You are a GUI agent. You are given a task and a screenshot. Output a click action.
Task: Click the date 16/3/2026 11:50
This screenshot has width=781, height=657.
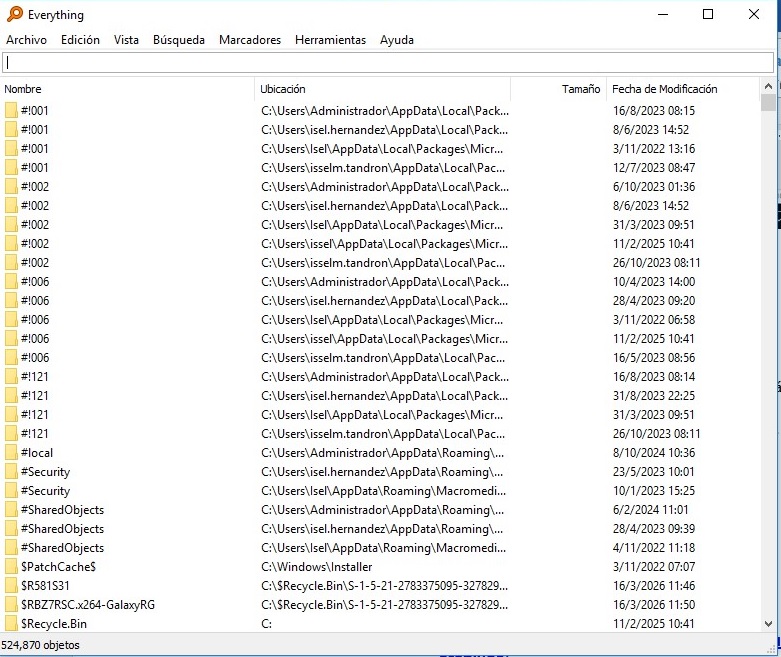tap(654, 604)
